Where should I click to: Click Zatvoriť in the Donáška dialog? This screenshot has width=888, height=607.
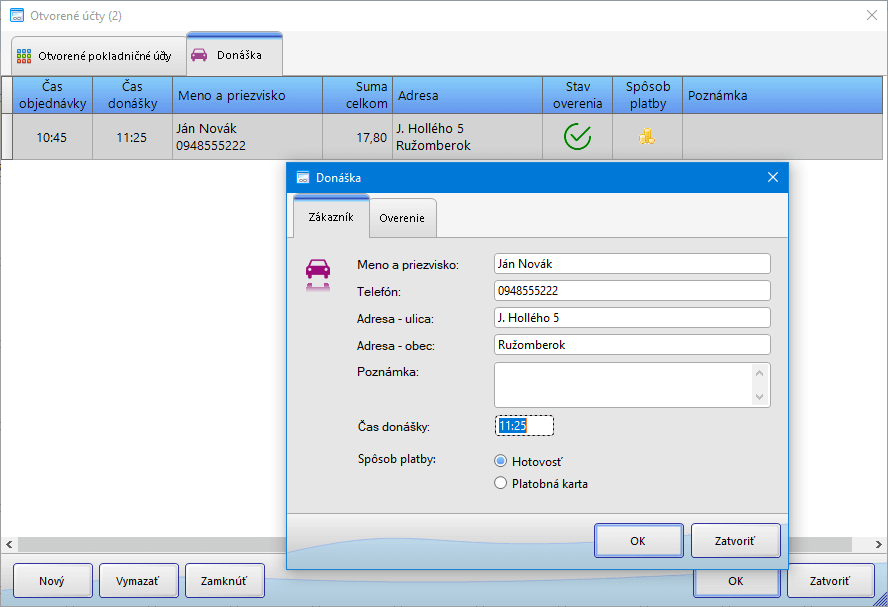coord(735,541)
